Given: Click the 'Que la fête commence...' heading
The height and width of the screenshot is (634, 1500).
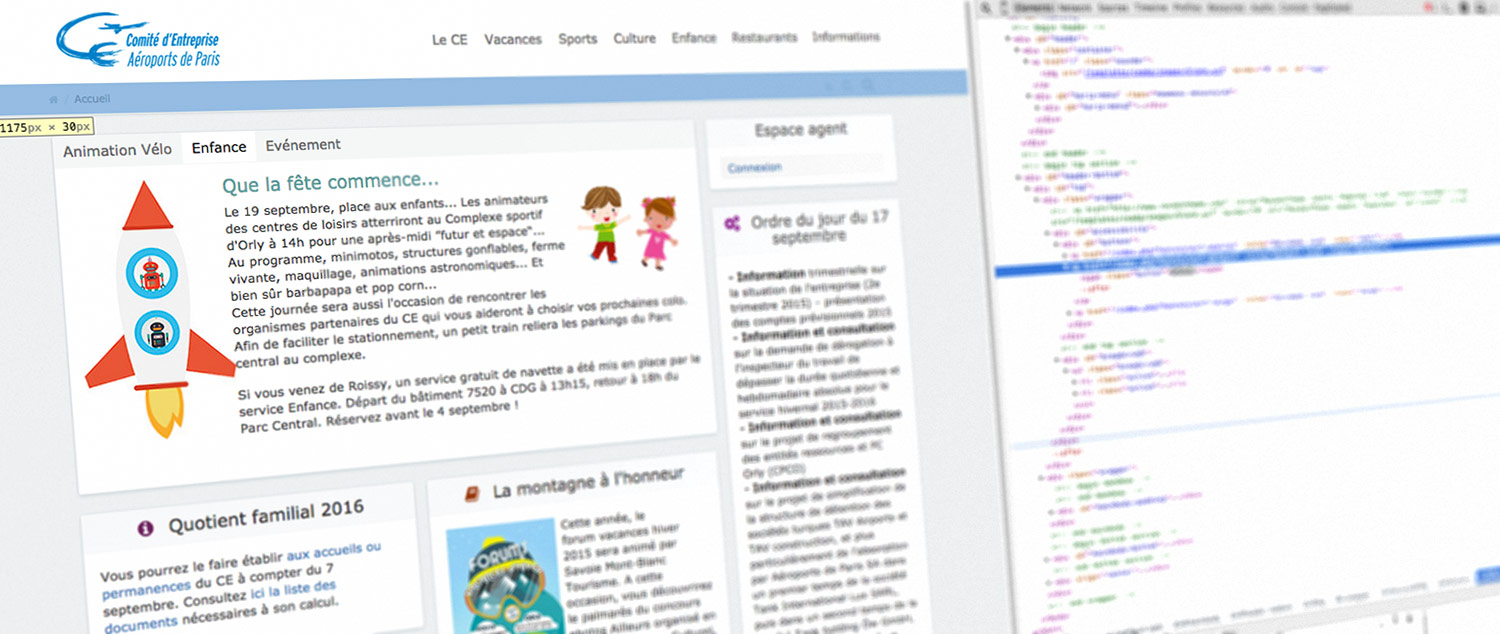Looking at the screenshot, I should 330,182.
